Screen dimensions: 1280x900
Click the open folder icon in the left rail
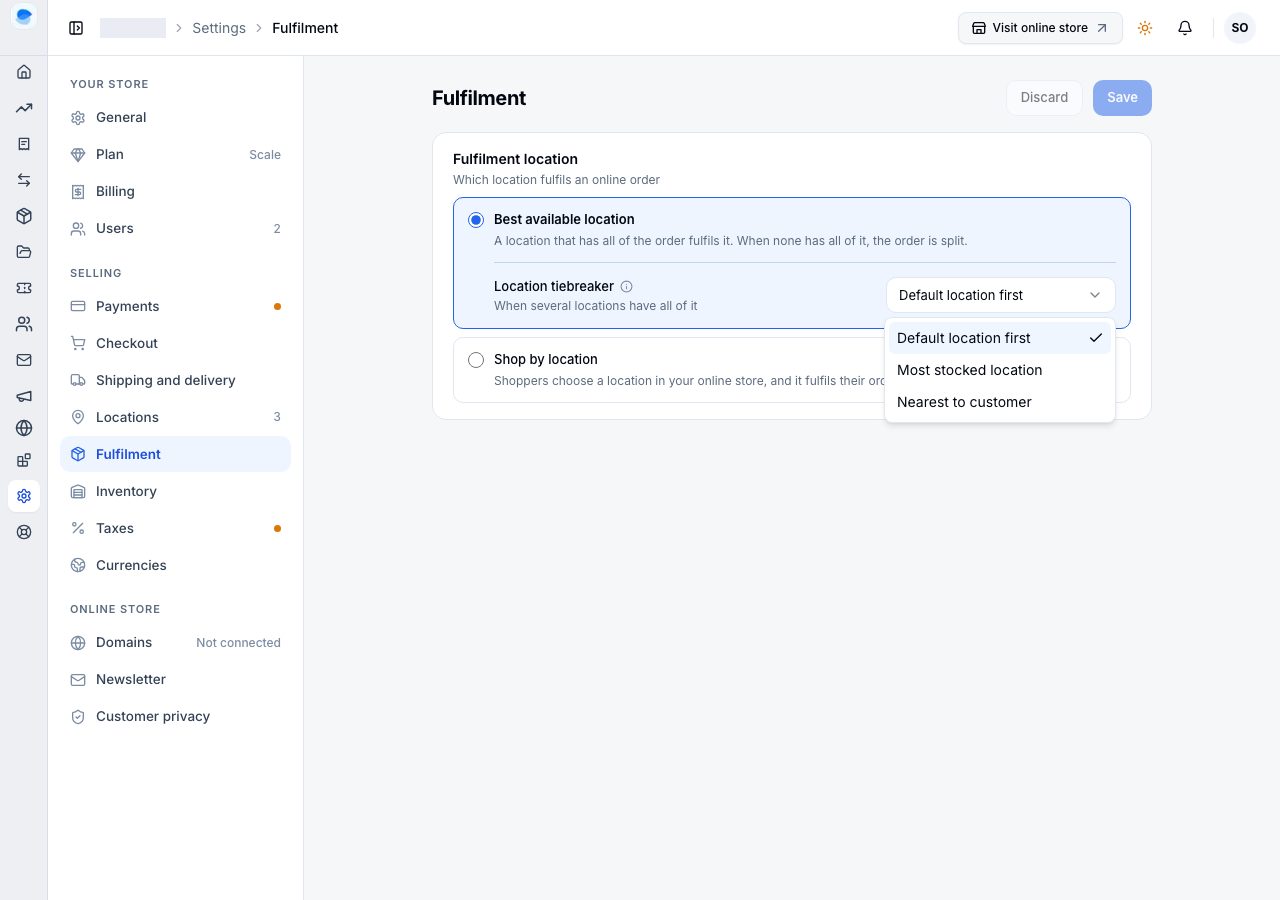[24, 252]
